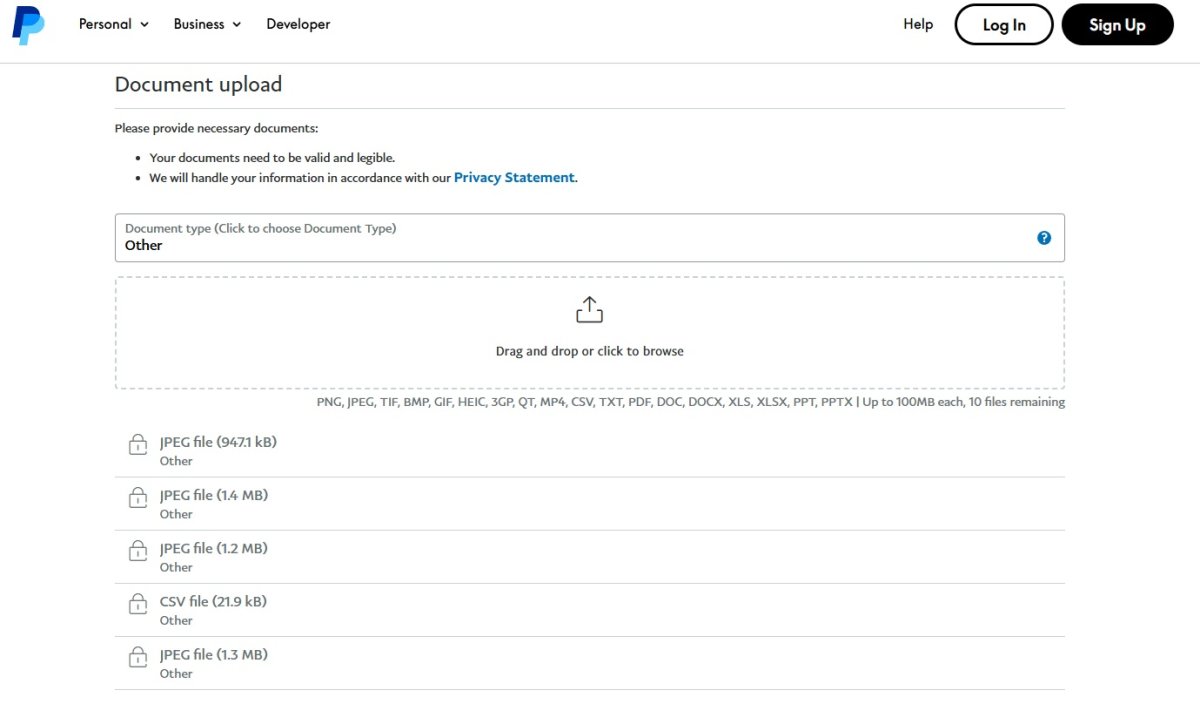The height and width of the screenshot is (704, 1200).
Task: Click lock icon beside JPEG file (947.1 kB)
Action: (138, 445)
